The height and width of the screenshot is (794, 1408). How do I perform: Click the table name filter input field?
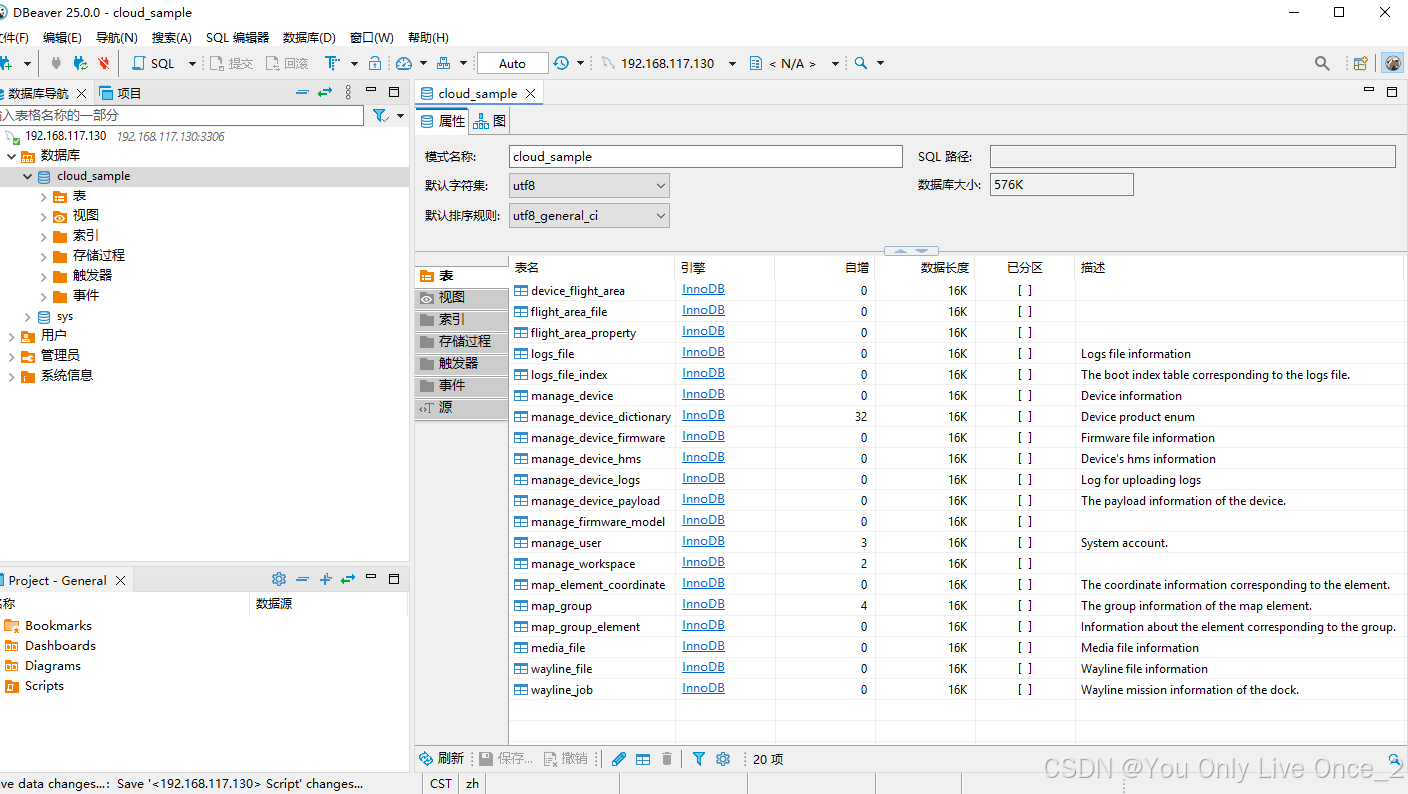[181, 116]
